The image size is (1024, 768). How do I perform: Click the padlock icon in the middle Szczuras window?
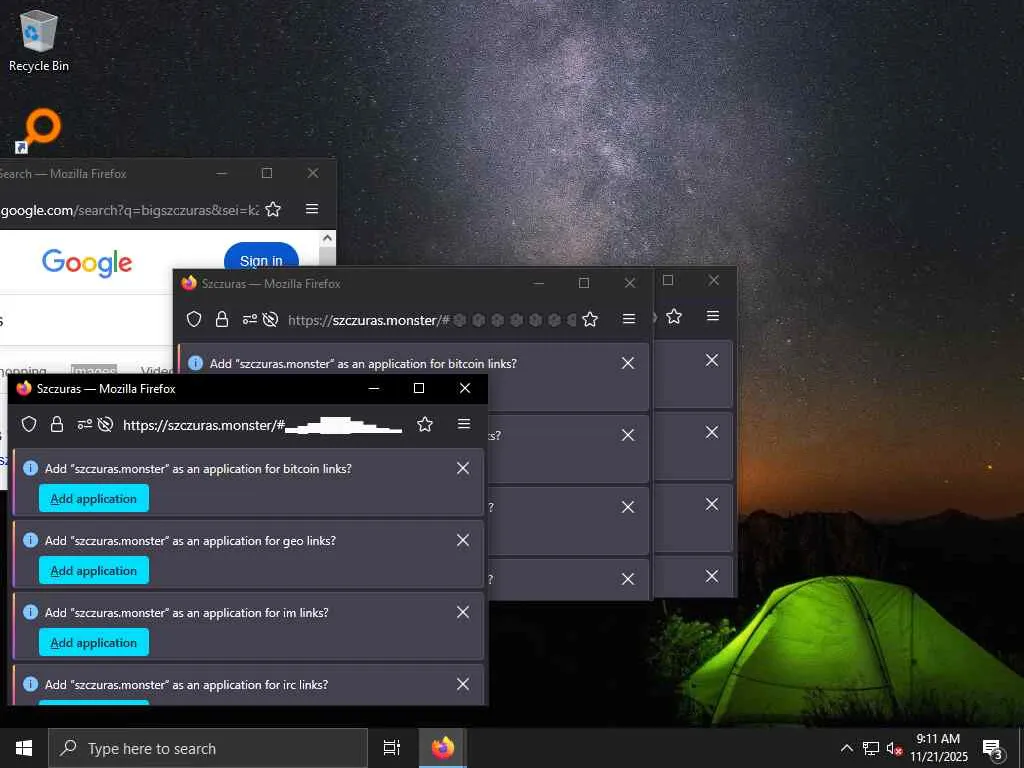point(222,319)
